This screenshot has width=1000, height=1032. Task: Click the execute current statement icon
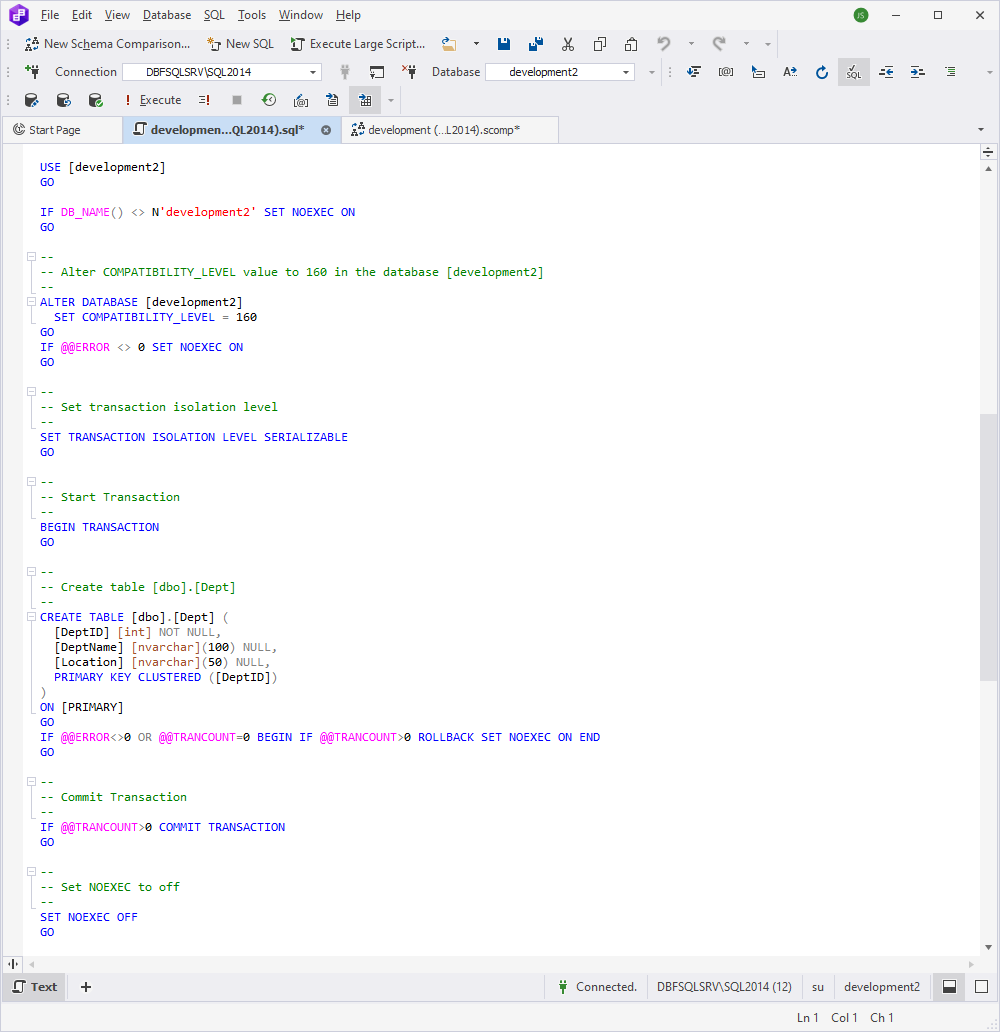[204, 100]
